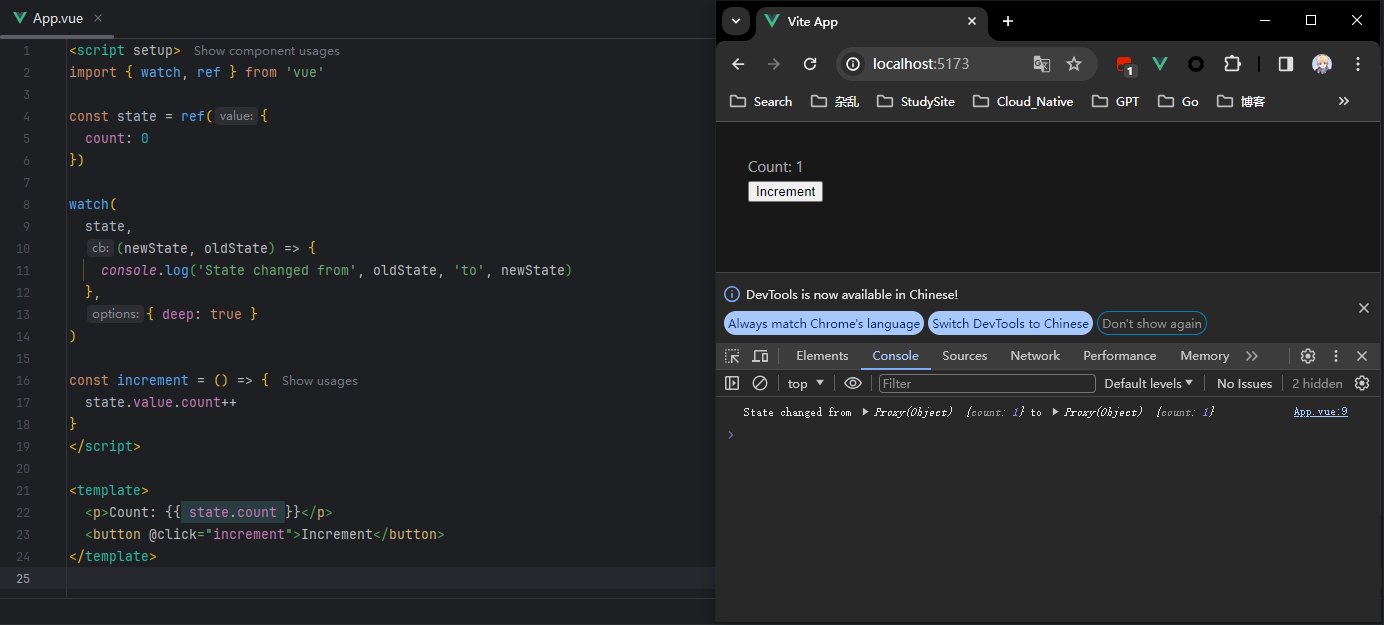Bookmark this page with the star icon
Image resolution: width=1384 pixels, height=625 pixels.
pos(1074,64)
